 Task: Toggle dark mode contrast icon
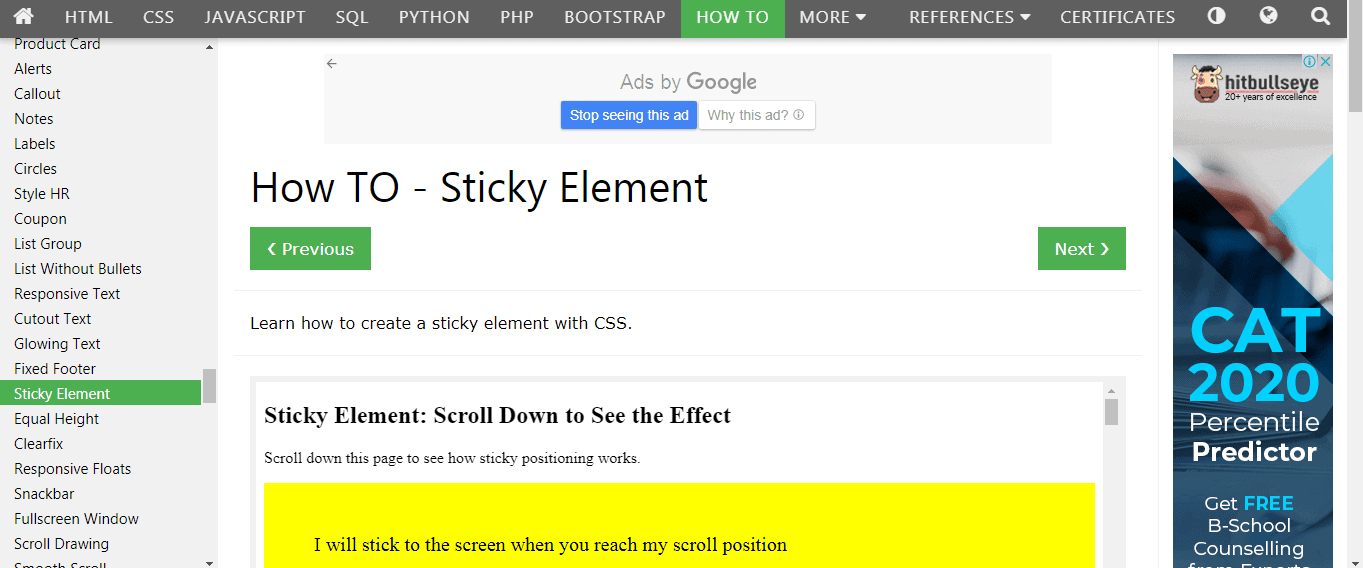[1217, 16]
